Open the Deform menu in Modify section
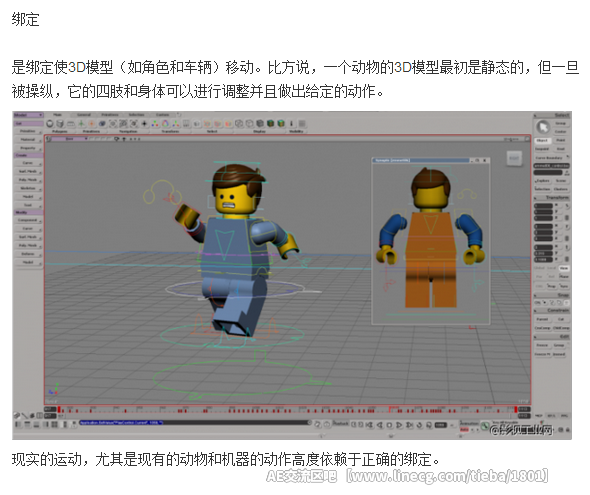The image size is (590, 495). coord(28,254)
